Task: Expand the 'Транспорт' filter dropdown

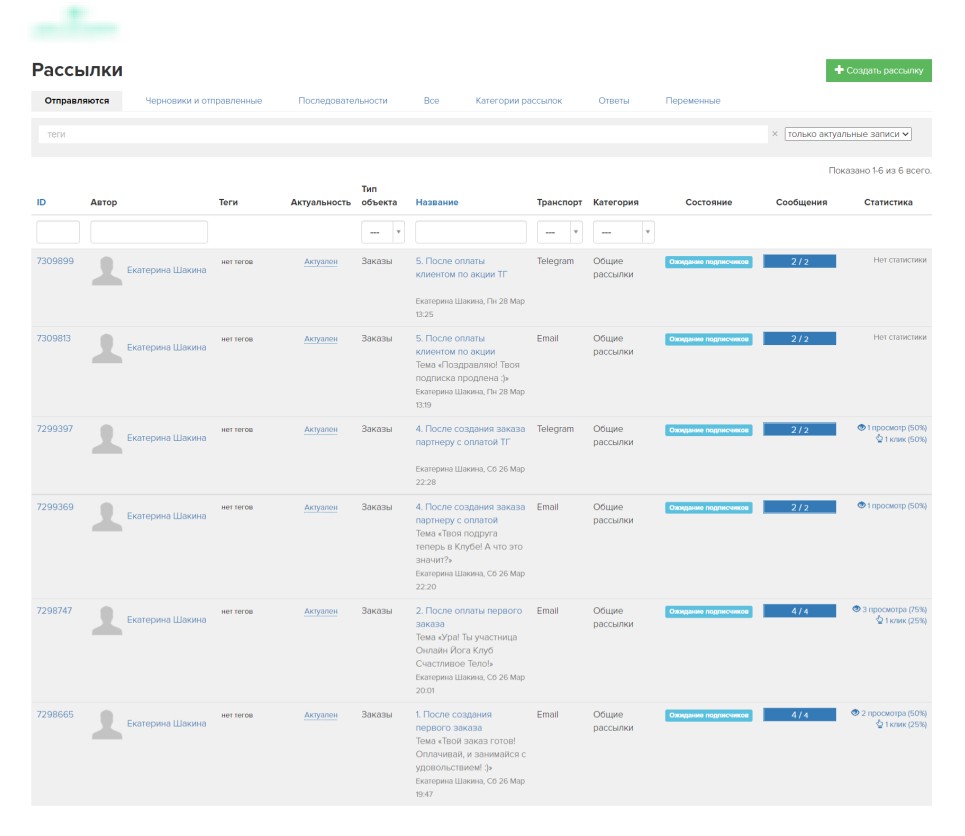Action: tap(559, 232)
